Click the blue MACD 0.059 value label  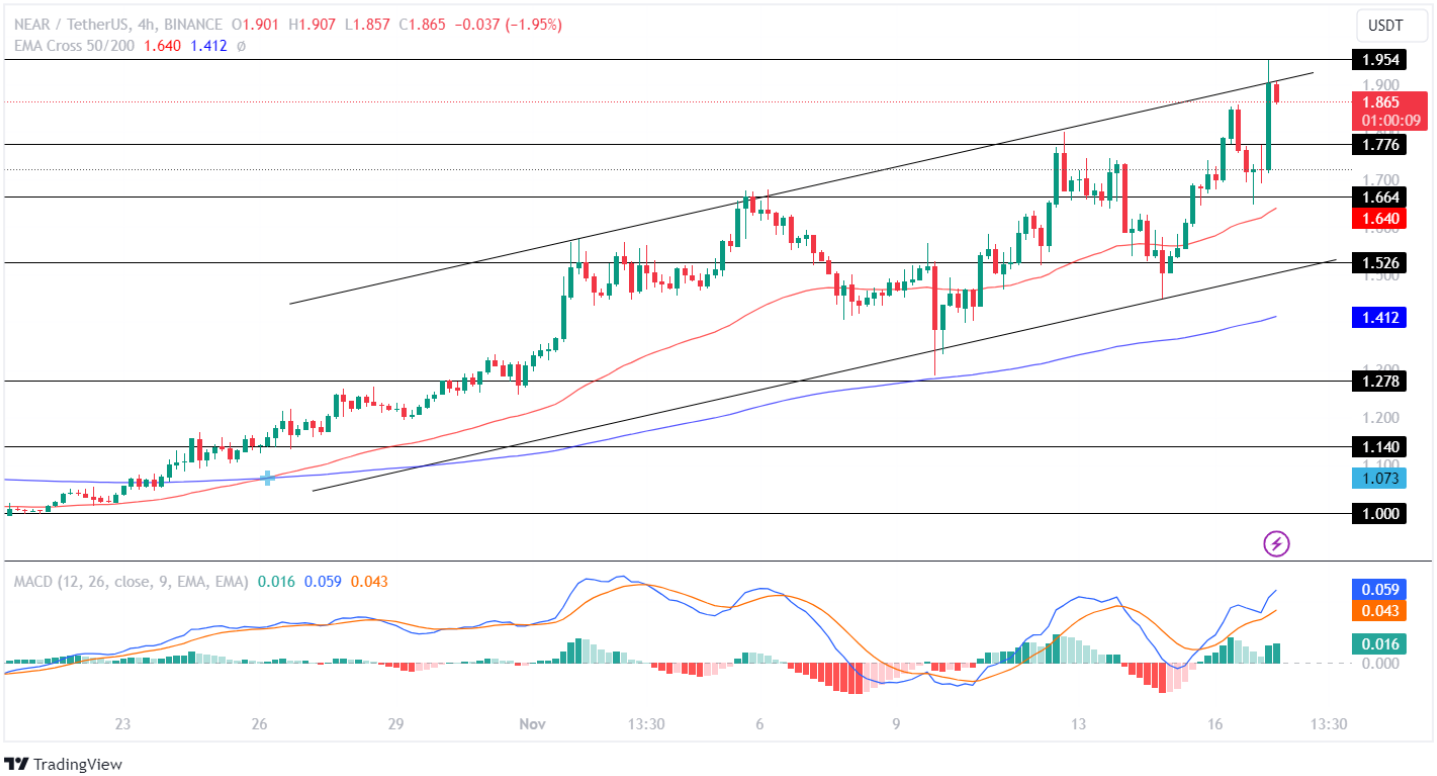coord(1378,590)
